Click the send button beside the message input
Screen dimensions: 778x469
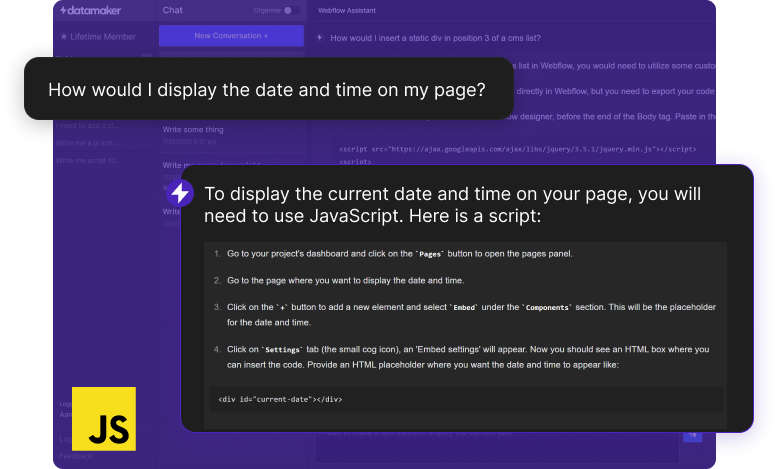click(693, 436)
